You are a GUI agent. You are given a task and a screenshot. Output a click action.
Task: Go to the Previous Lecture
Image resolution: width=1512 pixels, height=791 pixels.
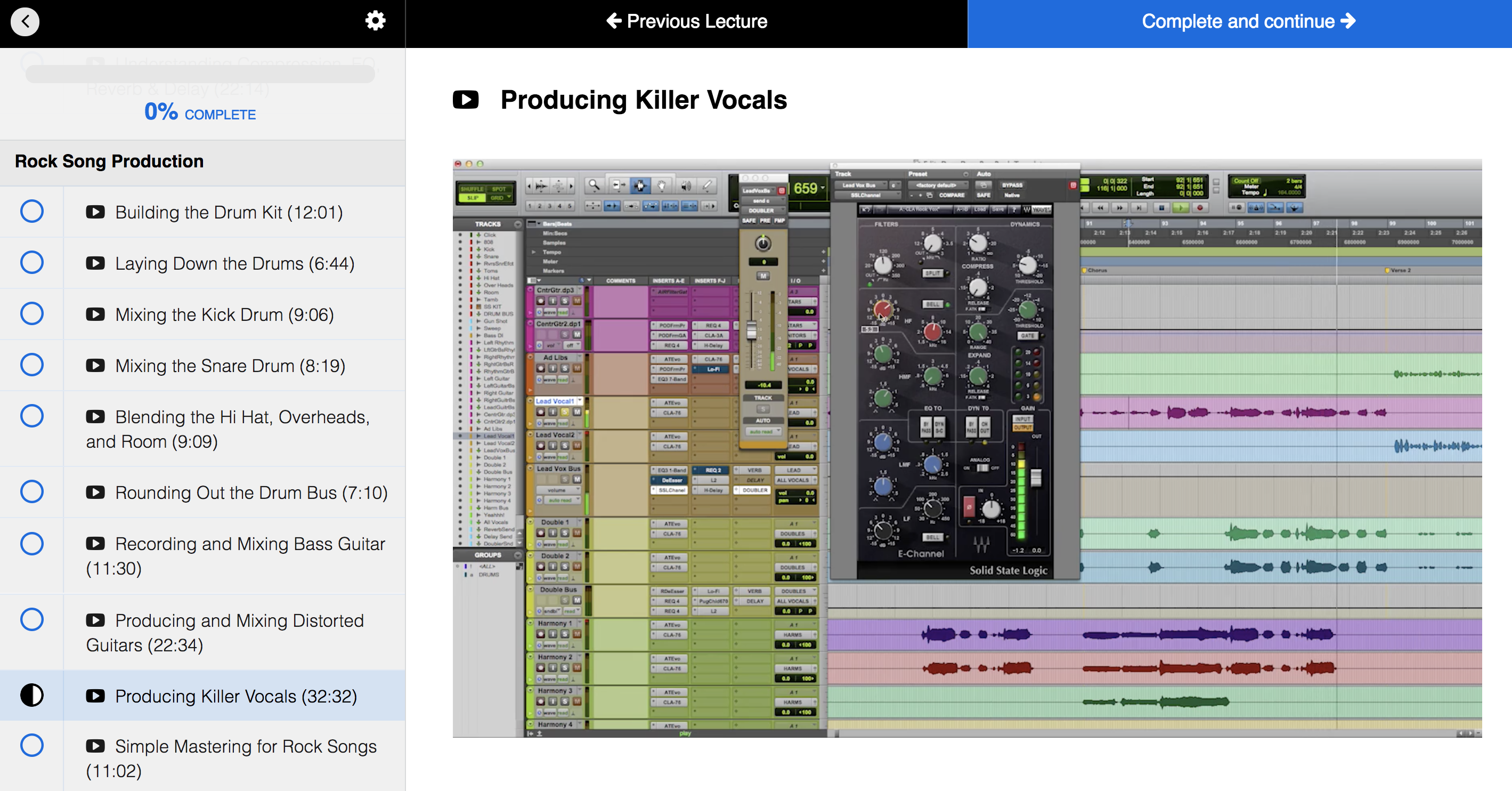pyautogui.click(x=686, y=21)
